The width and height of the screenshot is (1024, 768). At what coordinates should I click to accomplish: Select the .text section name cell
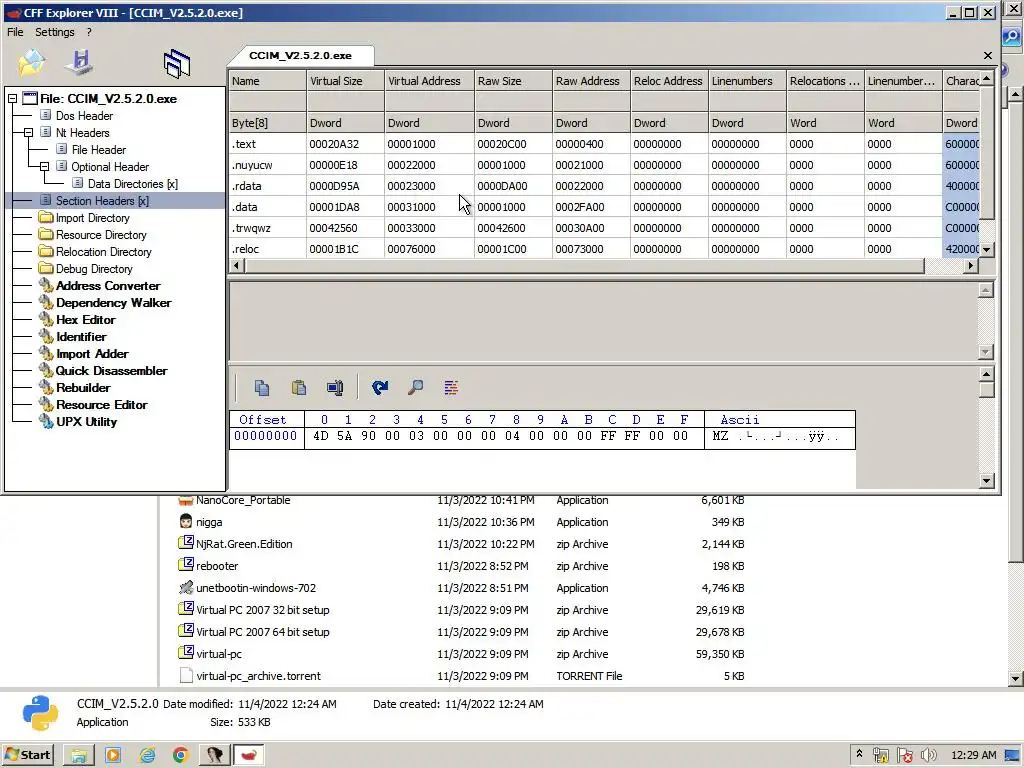(267, 144)
